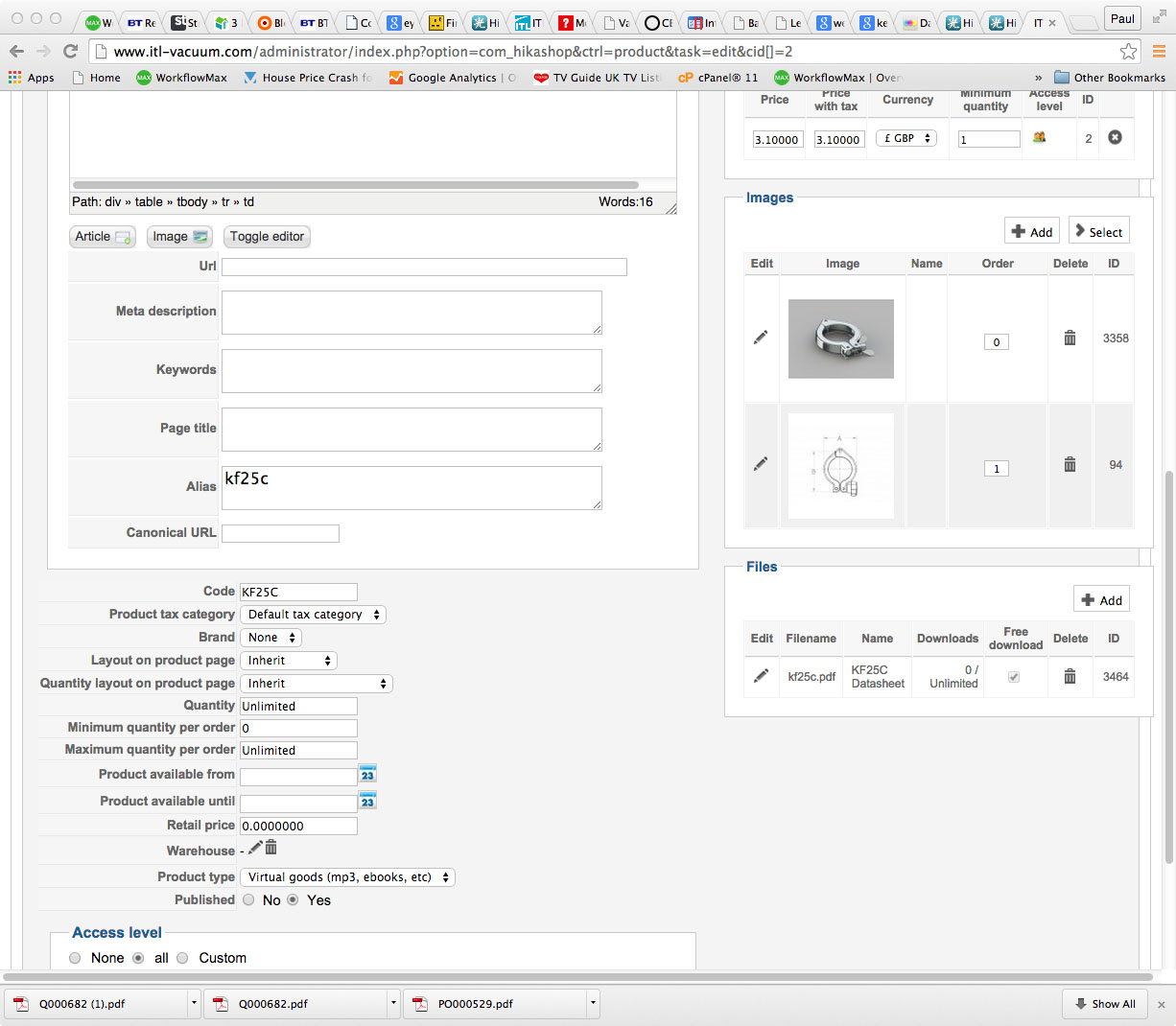Click Add button in the Images section

point(1032,232)
